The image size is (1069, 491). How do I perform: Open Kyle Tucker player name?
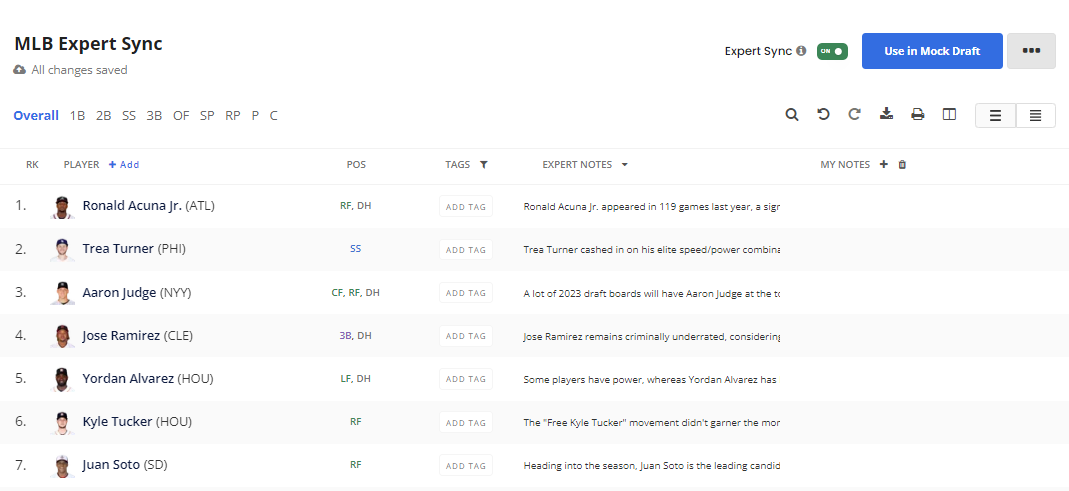[117, 421]
